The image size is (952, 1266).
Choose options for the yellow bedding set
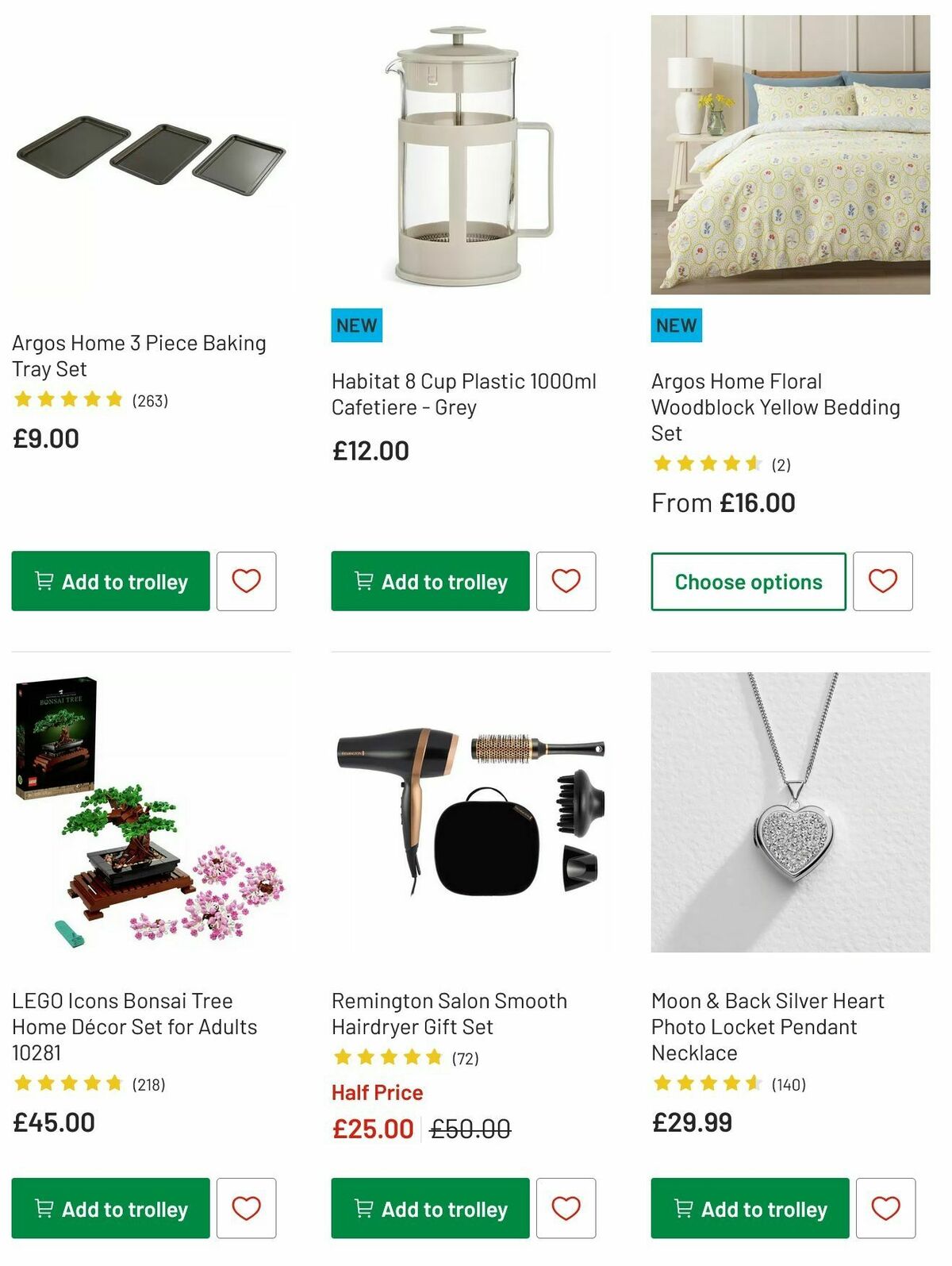pos(747,581)
